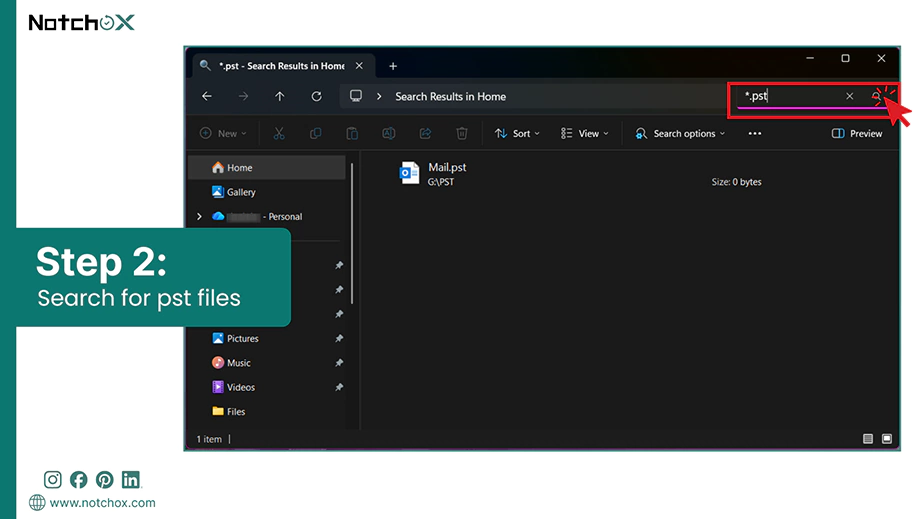Click the Paste clipboard icon
Screen dimensions: 922x519
tap(352, 133)
